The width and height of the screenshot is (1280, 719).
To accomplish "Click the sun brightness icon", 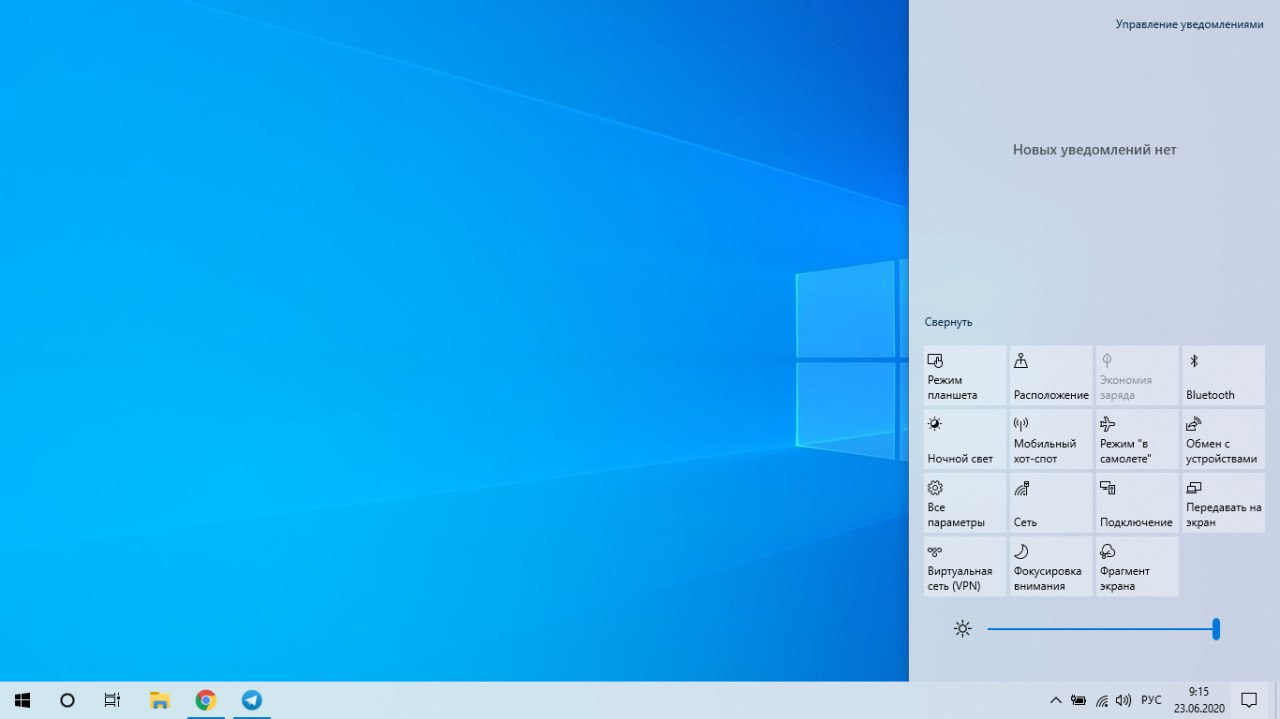I will coord(962,629).
